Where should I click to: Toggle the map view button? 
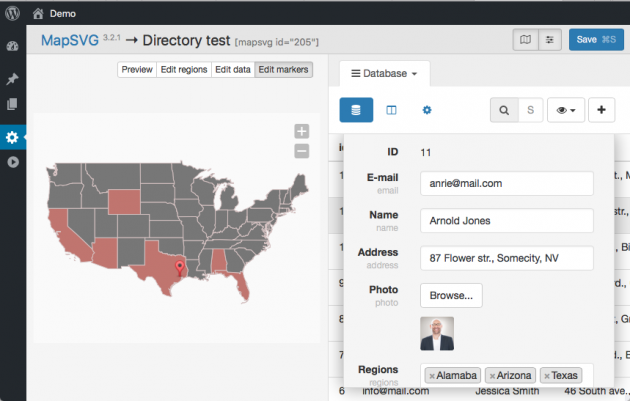pos(525,40)
